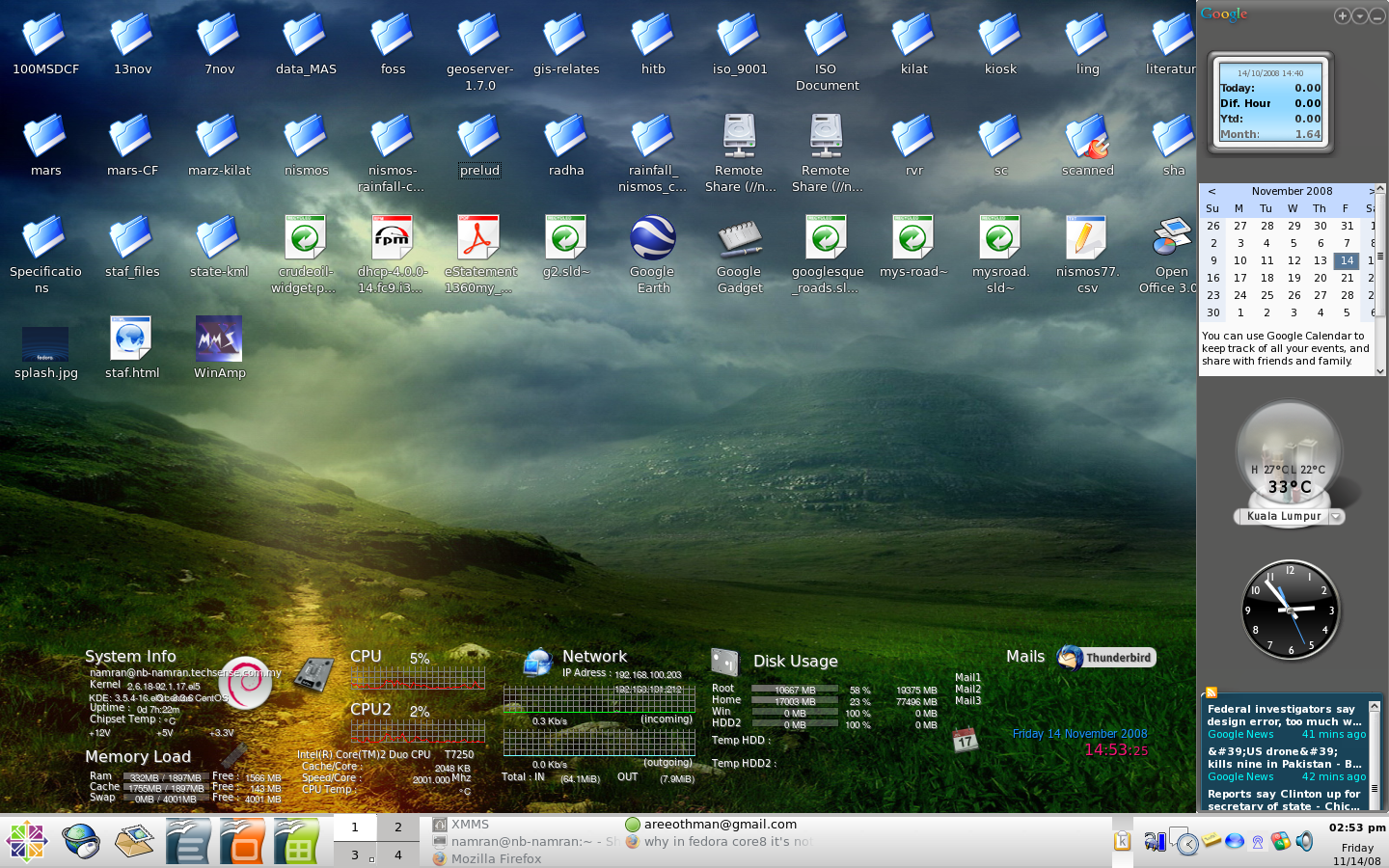The height and width of the screenshot is (868, 1389).
Task: Switch to virtual desktop 4
Action: tap(397, 854)
